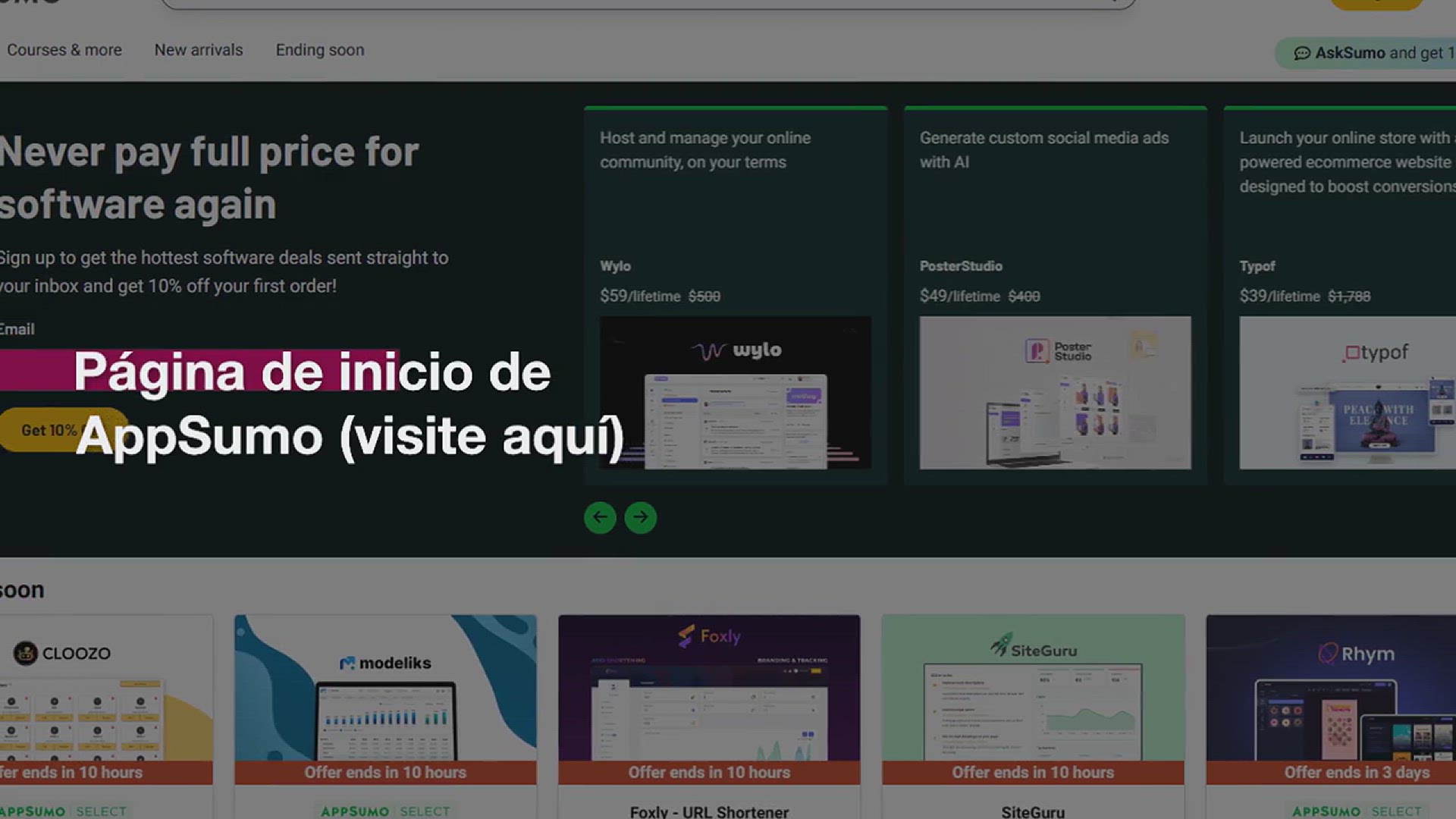Viewport: 1456px width, 819px height.
Task: Click the Rhym logo on card
Action: (x=1356, y=654)
